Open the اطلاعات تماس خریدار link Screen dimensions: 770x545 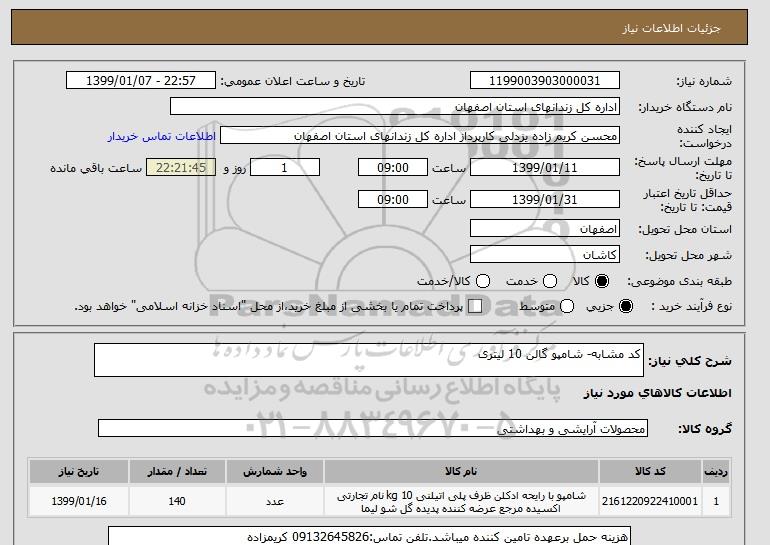pos(162,136)
